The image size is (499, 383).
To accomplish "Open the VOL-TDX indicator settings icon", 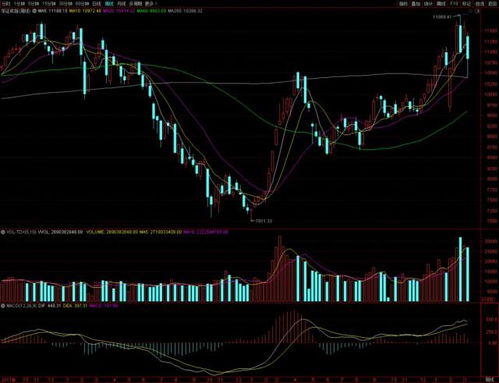I will (3, 232).
